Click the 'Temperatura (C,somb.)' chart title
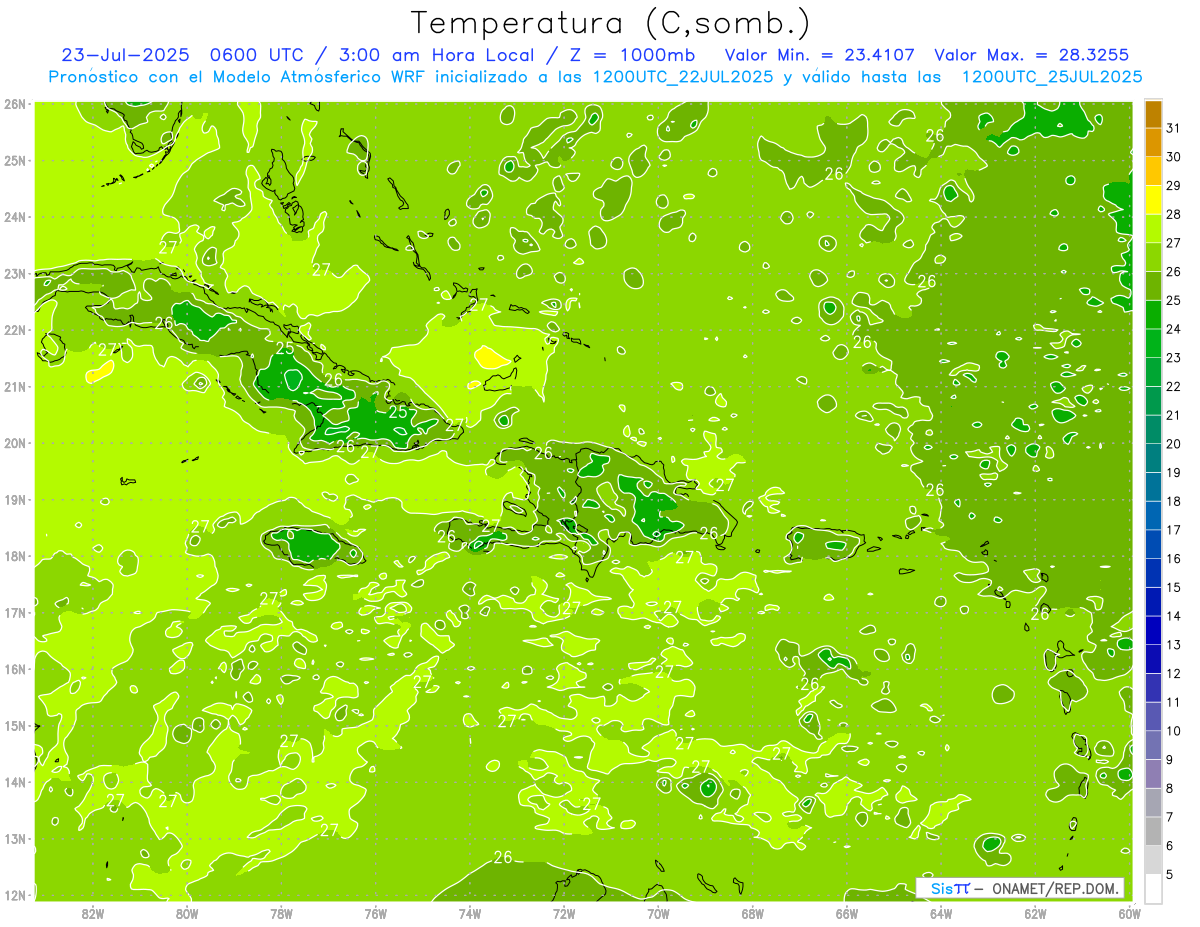This screenshot has height=927, width=1200. pos(611,23)
